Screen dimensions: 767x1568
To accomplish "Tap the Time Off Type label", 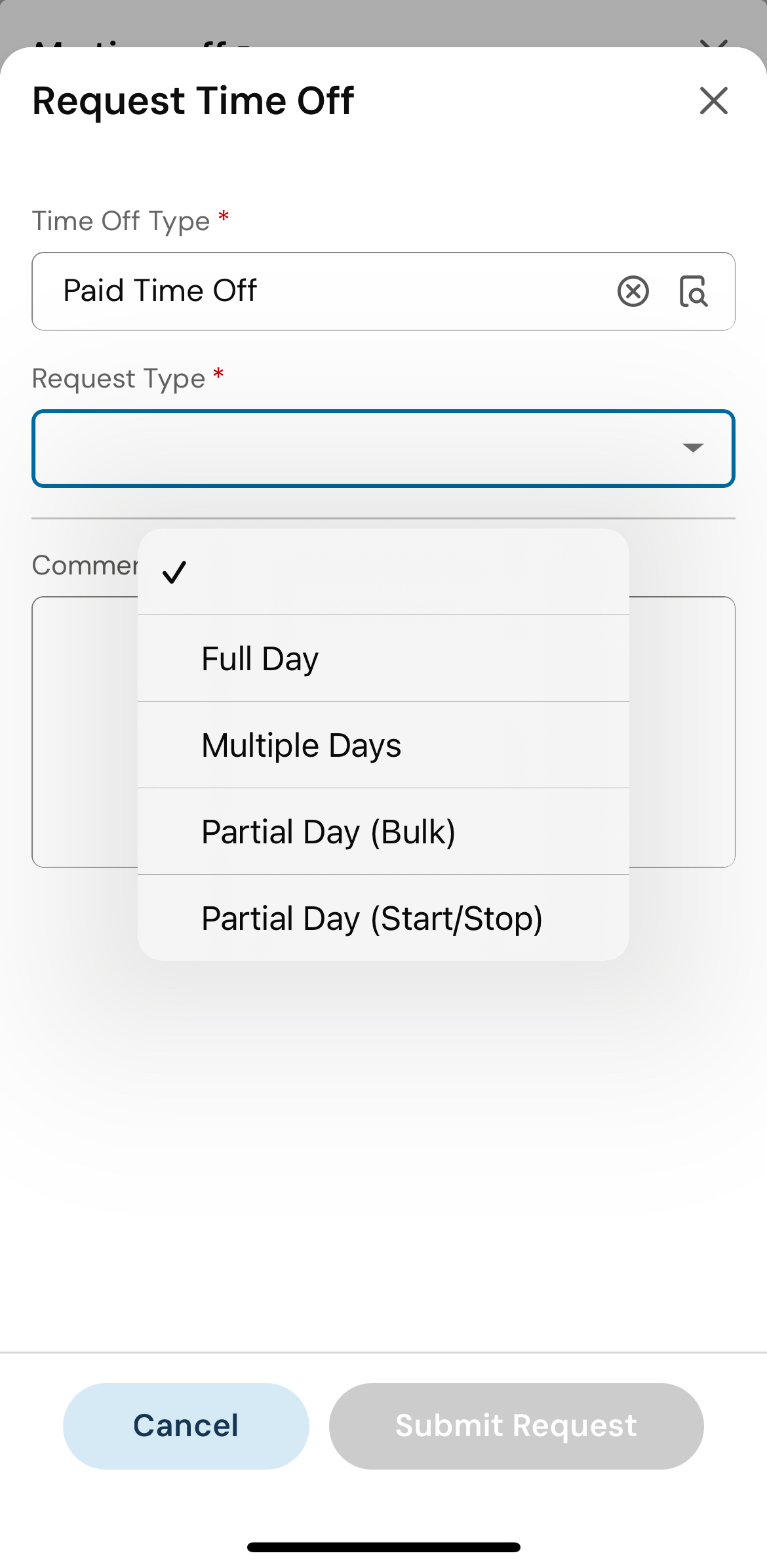I will click(121, 222).
